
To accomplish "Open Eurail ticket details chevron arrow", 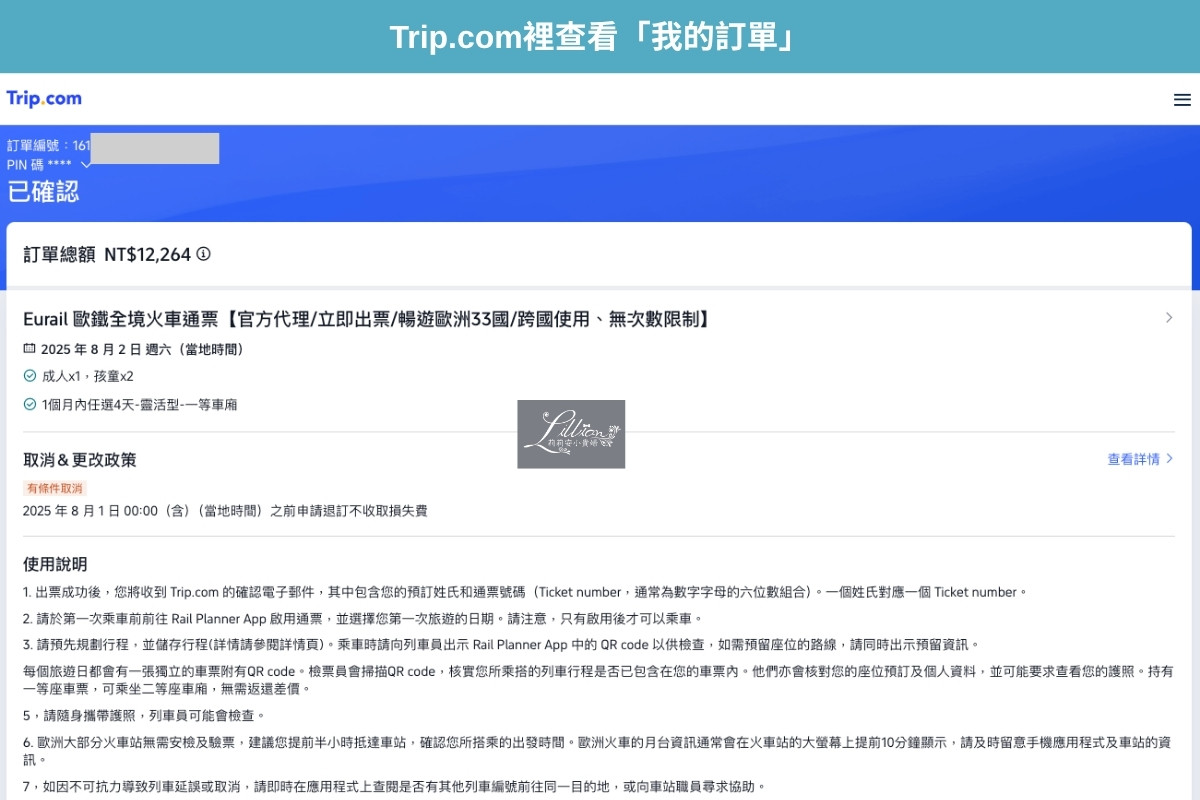I will pyautogui.click(x=1169, y=318).
